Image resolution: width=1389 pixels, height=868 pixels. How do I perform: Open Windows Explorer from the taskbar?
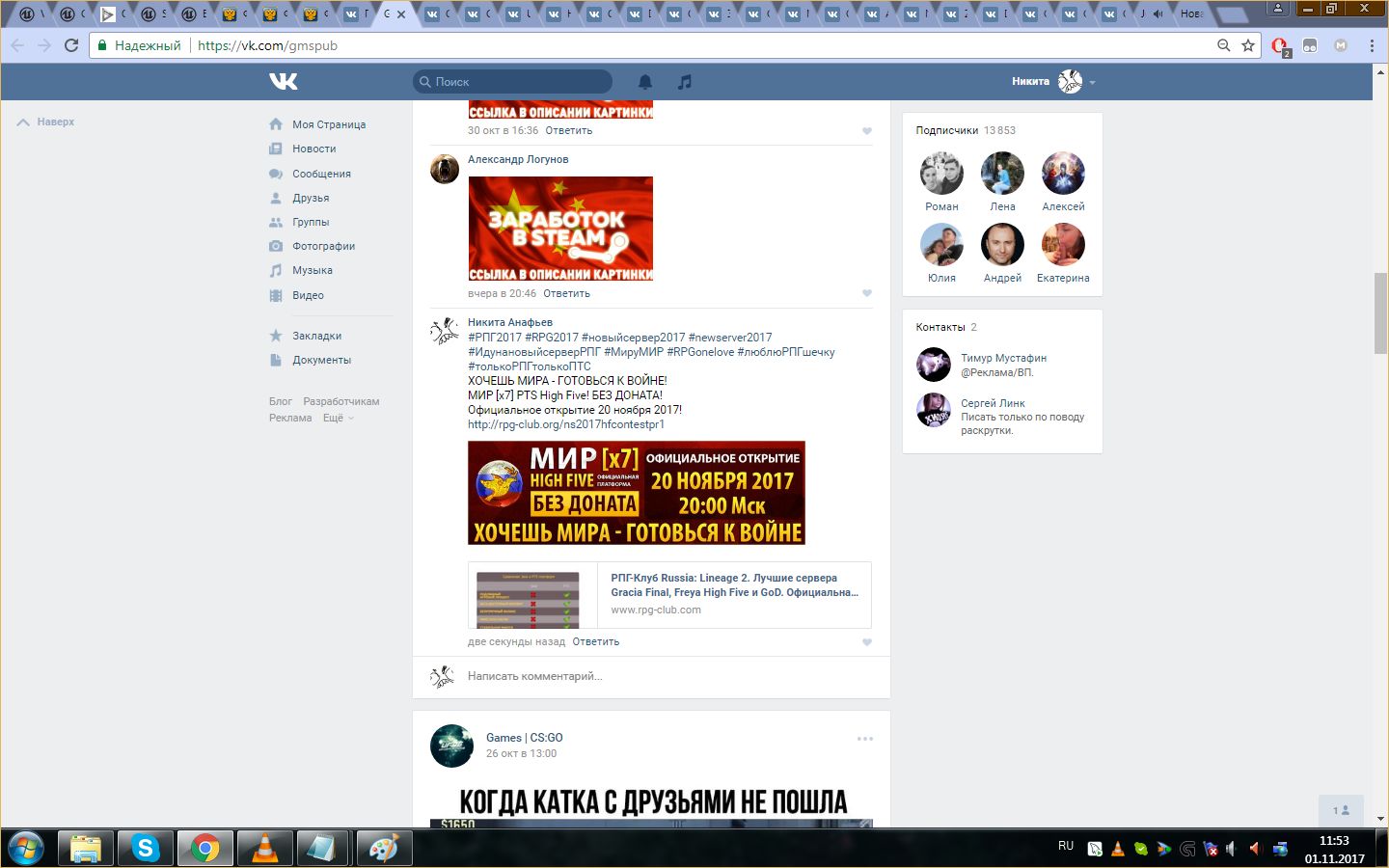pos(86,849)
